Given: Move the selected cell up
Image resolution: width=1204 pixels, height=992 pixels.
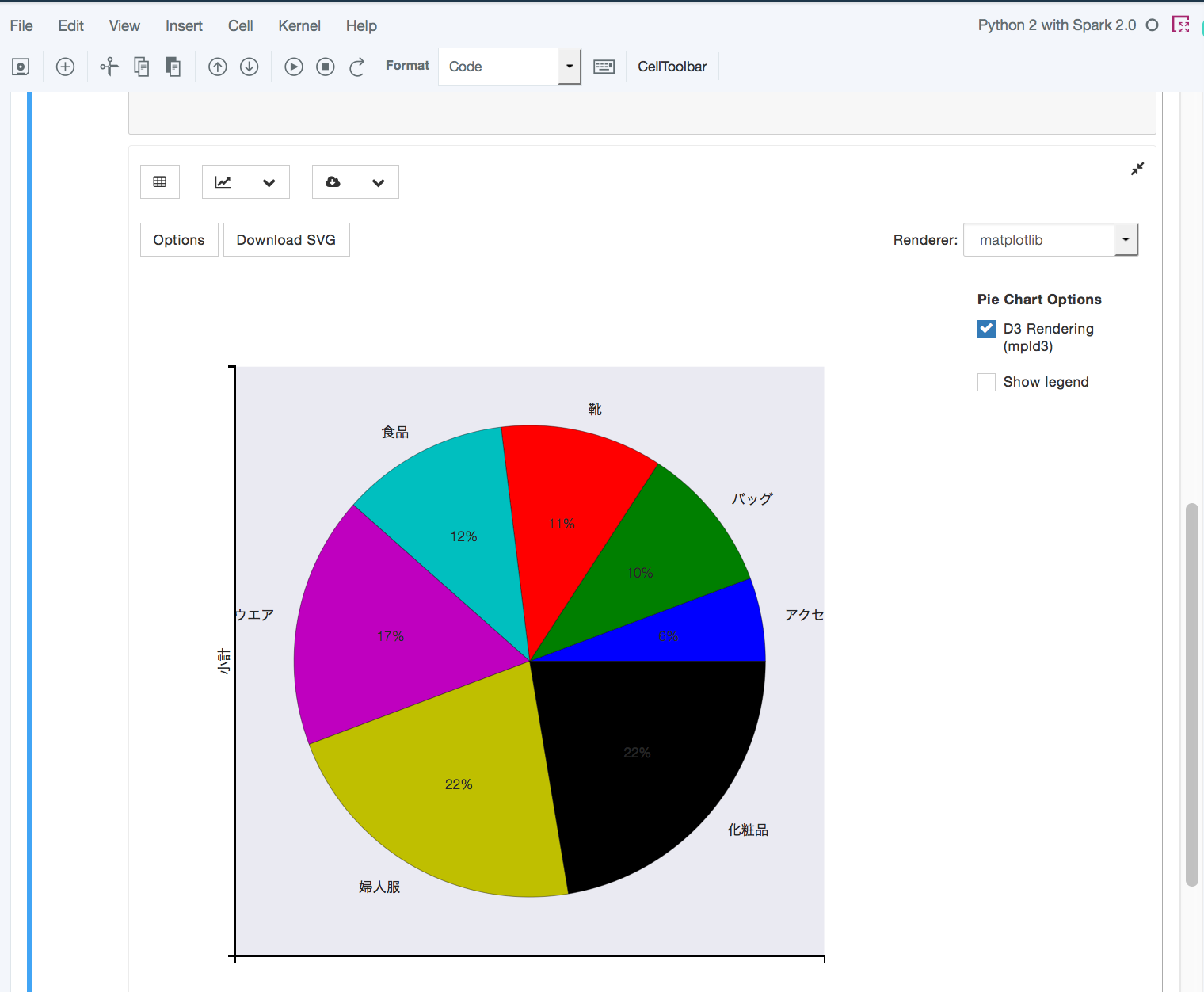Looking at the screenshot, I should pos(217,66).
